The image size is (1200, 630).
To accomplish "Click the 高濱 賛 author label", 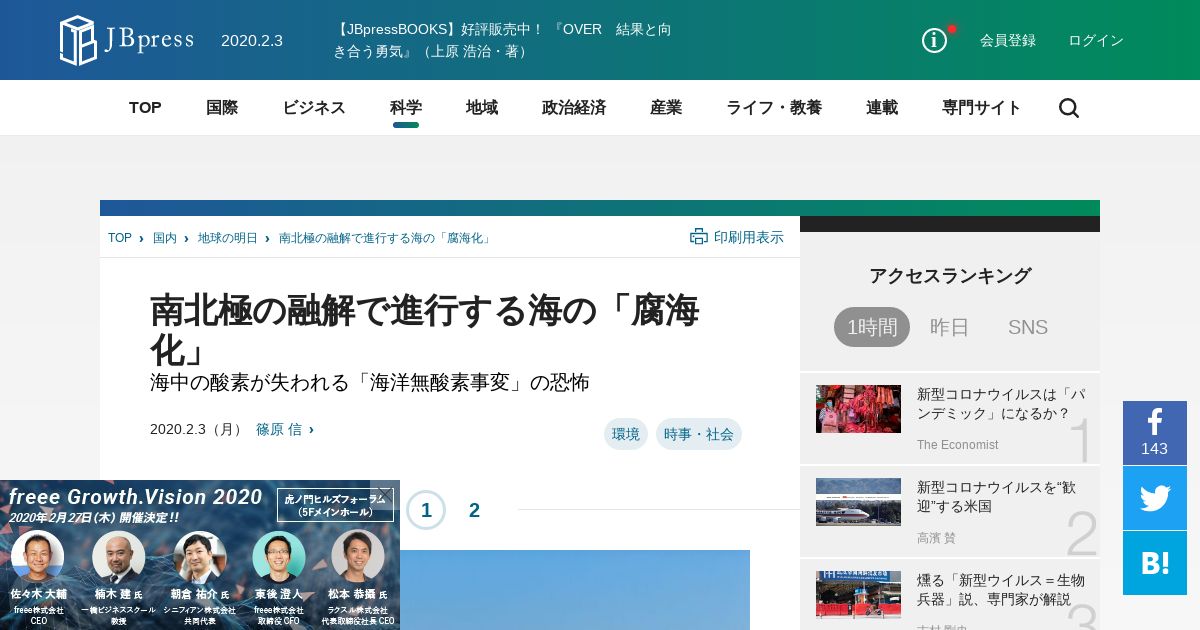I will tap(936, 538).
